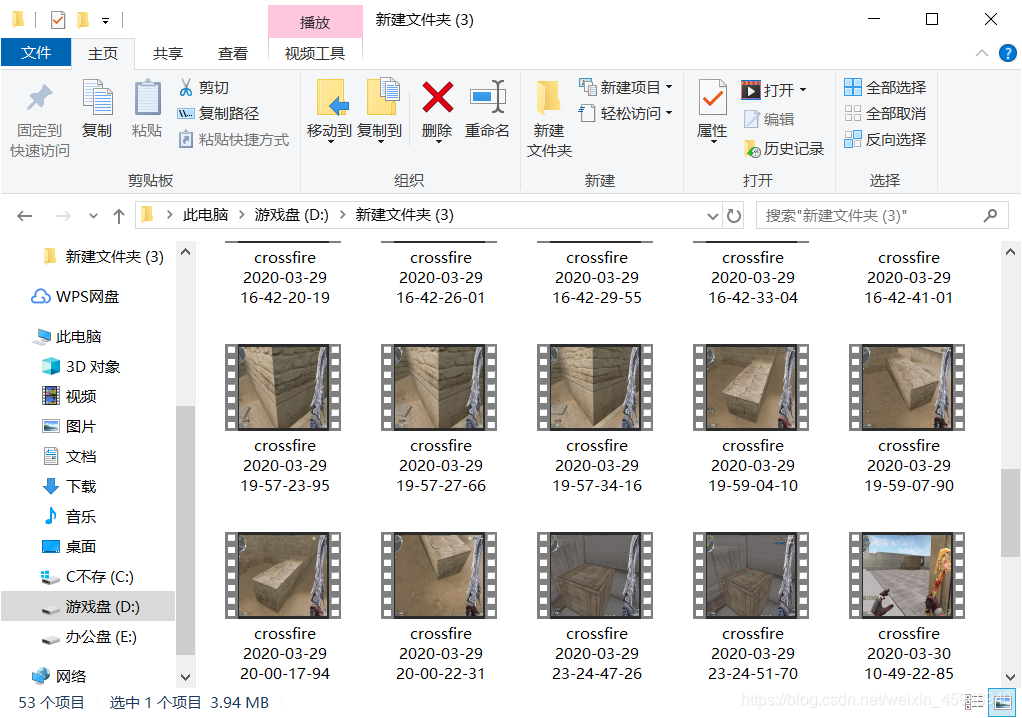
Task: Collapse the ribbon with the chevron
Action: pyautogui.click(x=982, y=53)
